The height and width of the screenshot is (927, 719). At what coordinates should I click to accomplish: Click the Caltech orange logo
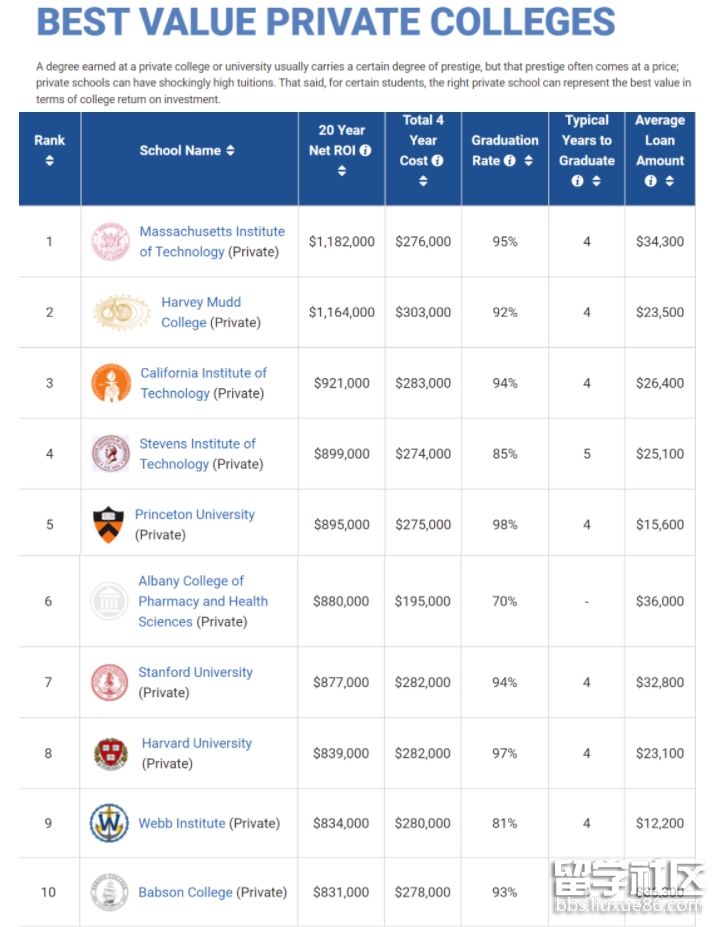tap(110, 383)
